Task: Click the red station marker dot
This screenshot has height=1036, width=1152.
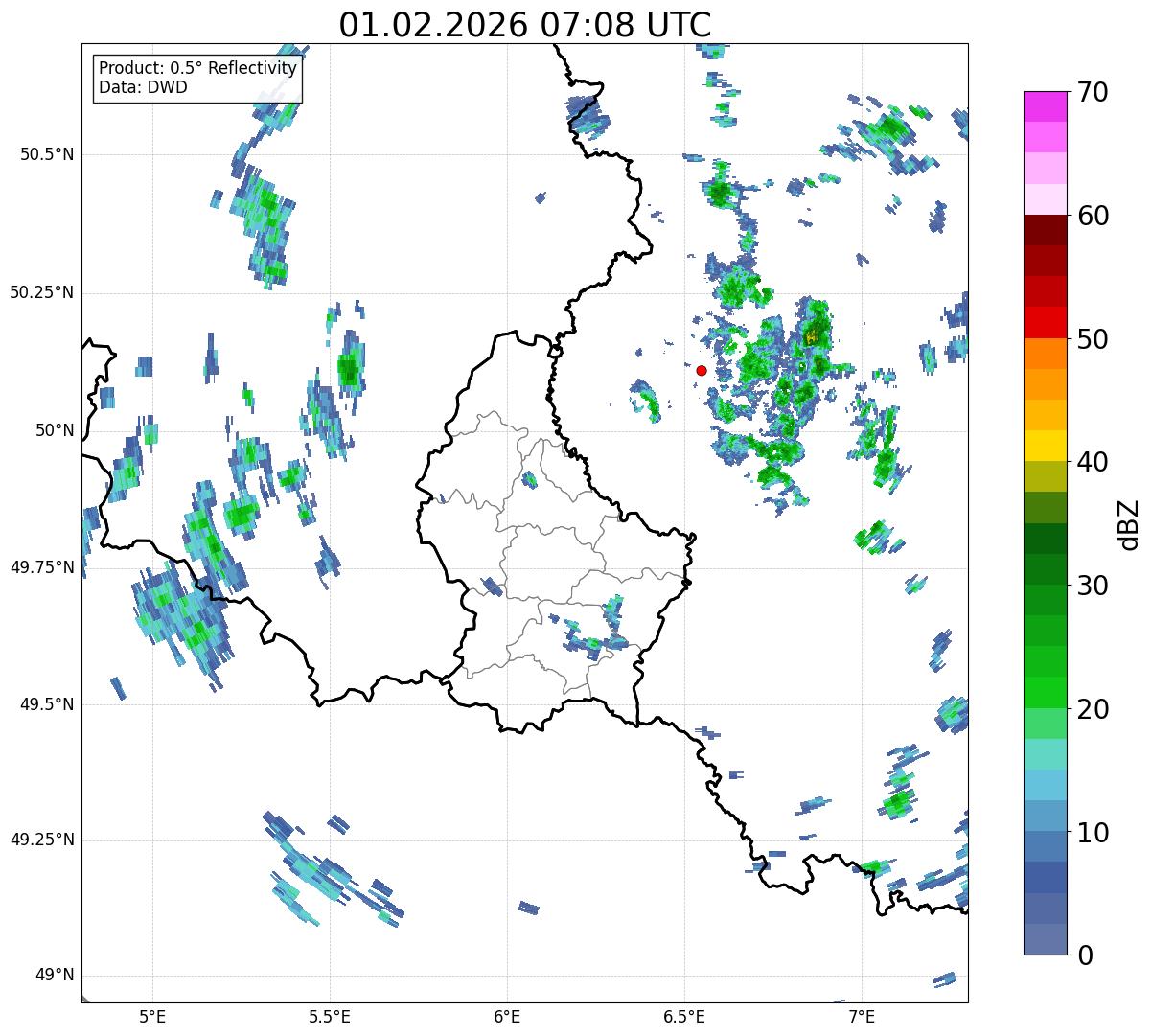Action: pos(702,370)
